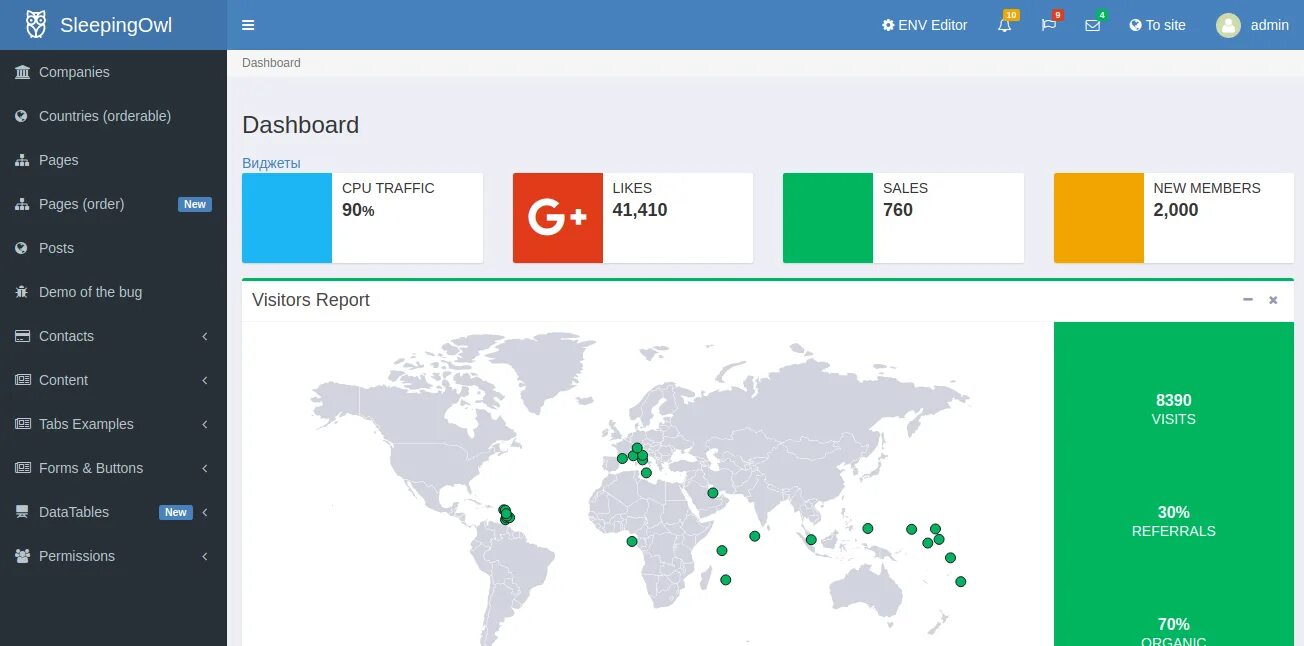Open the envelope messages icon
The width and height of the screenshot is (1304, 646).
[1092, 25]
